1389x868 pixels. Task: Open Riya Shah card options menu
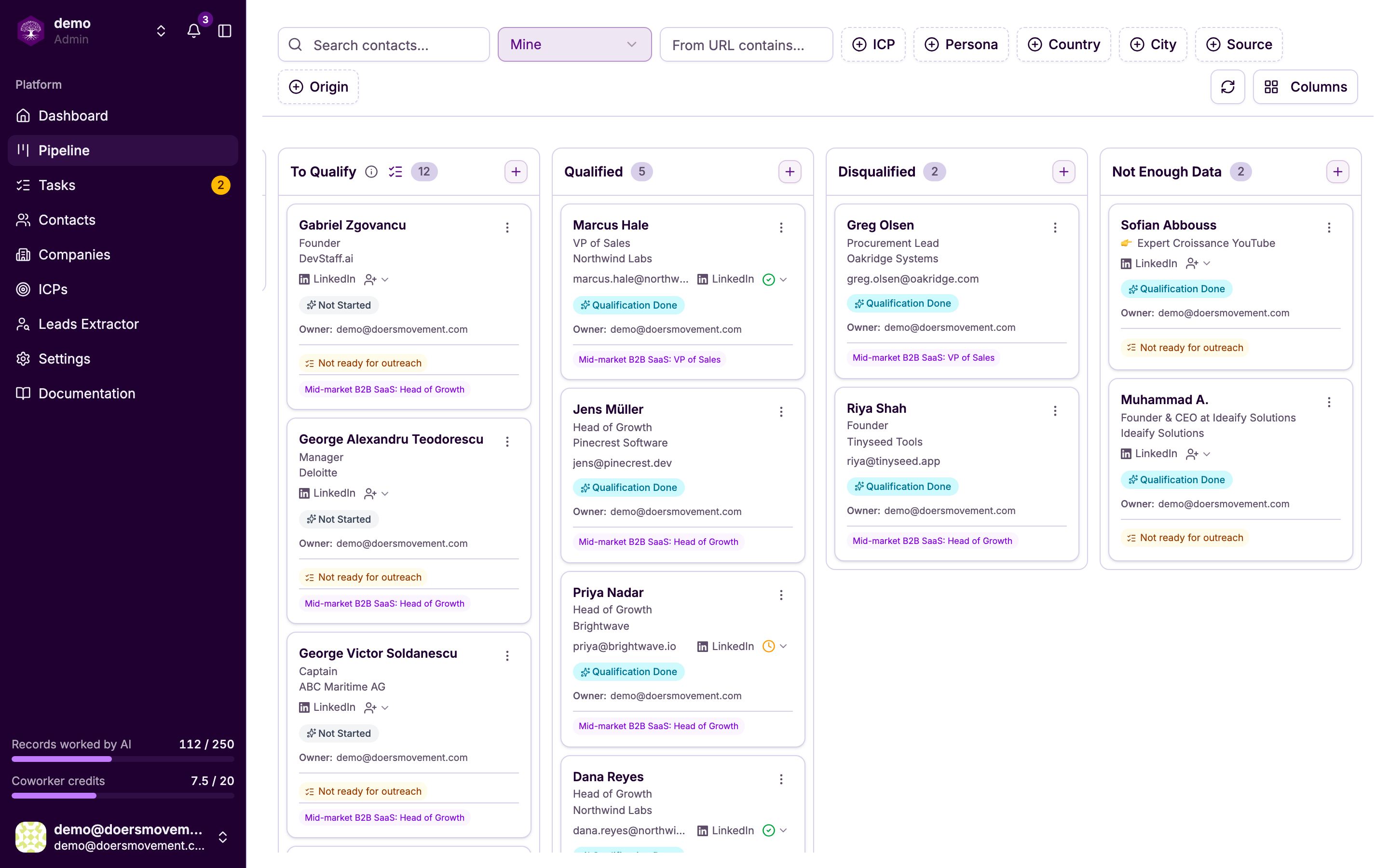tap(1055, 411)
